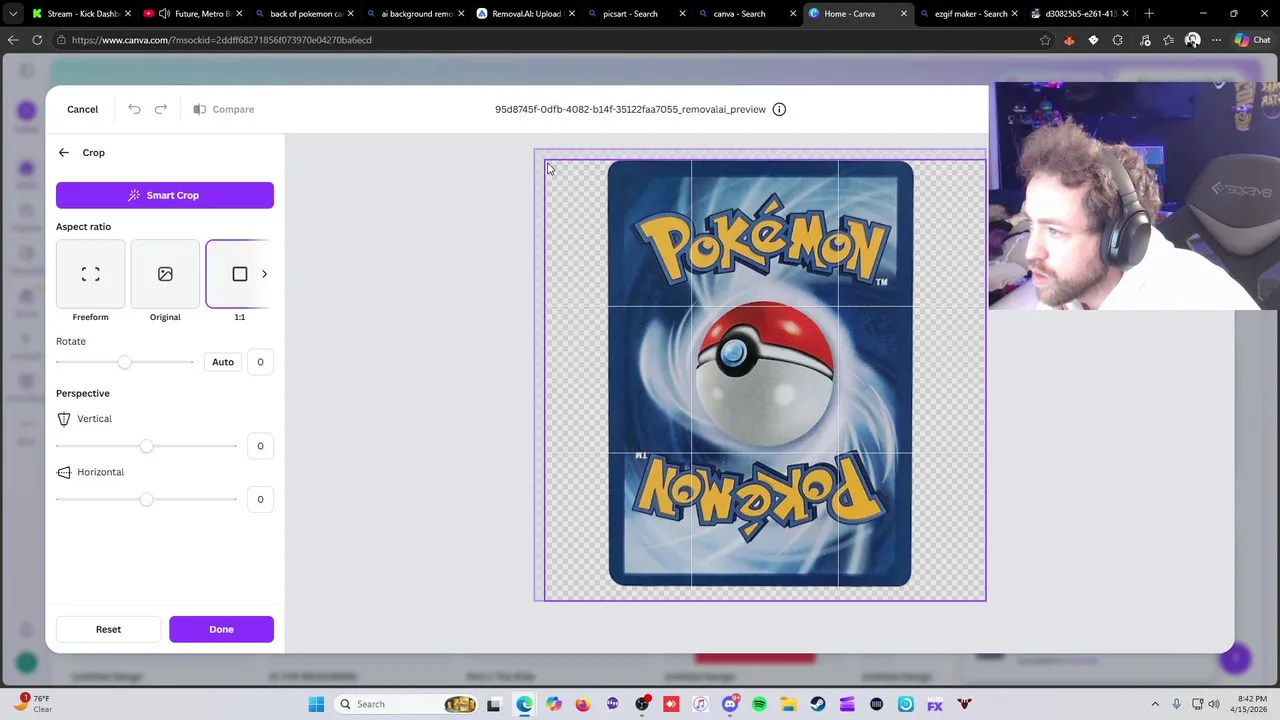Click the Pokemon card image in crop area
The image size is (1280, 720).
(760, 373)
